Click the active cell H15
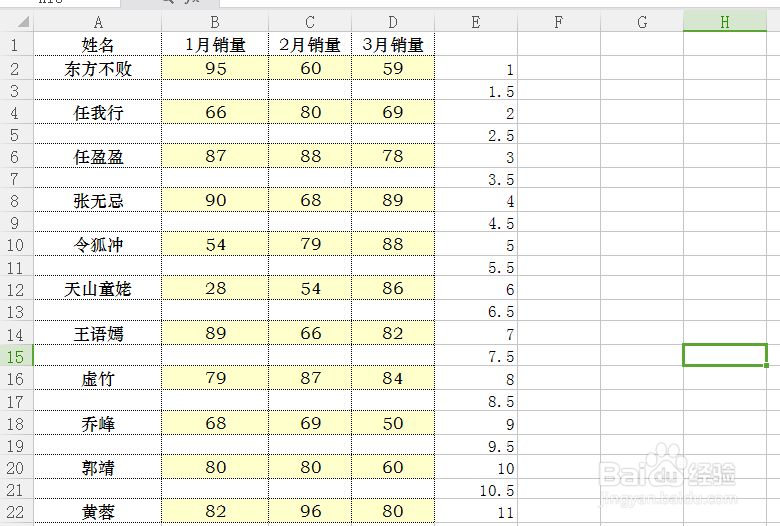 click(x=725, y=355)
